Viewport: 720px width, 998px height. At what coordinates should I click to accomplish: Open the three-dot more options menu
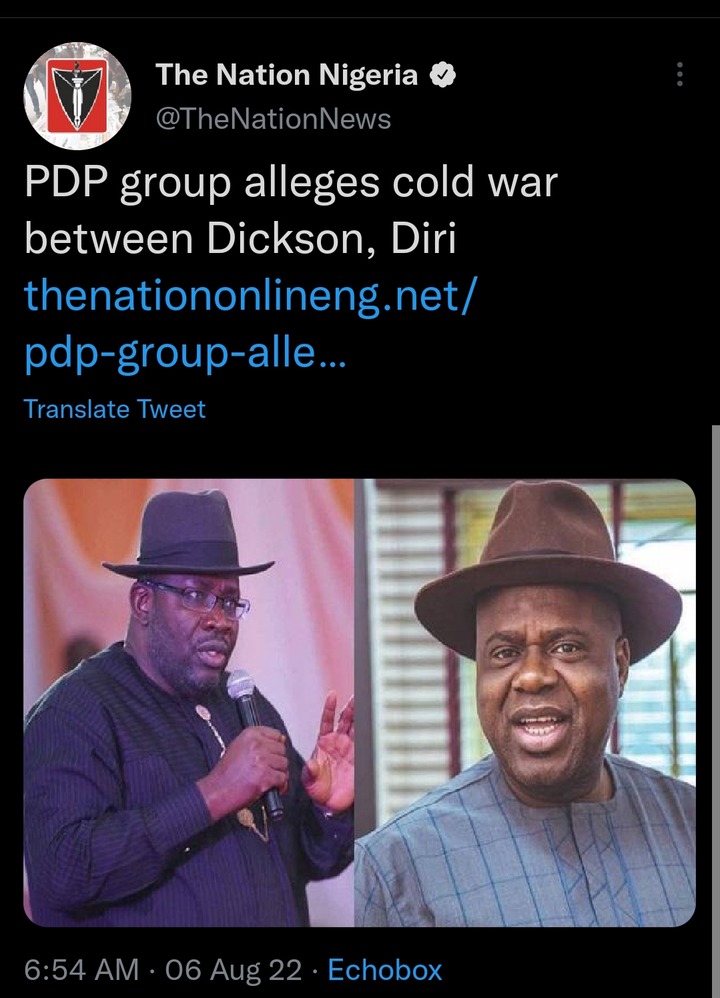(680, 74)
